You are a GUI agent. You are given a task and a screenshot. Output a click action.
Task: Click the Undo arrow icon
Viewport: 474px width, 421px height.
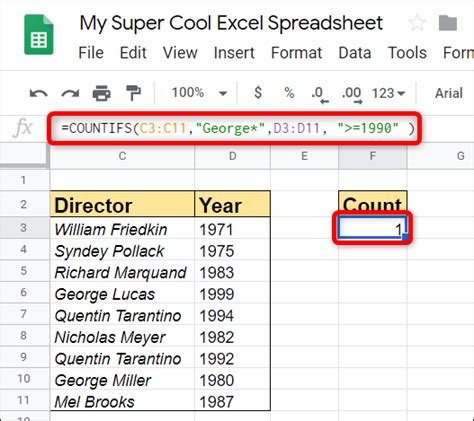[38, 94]
